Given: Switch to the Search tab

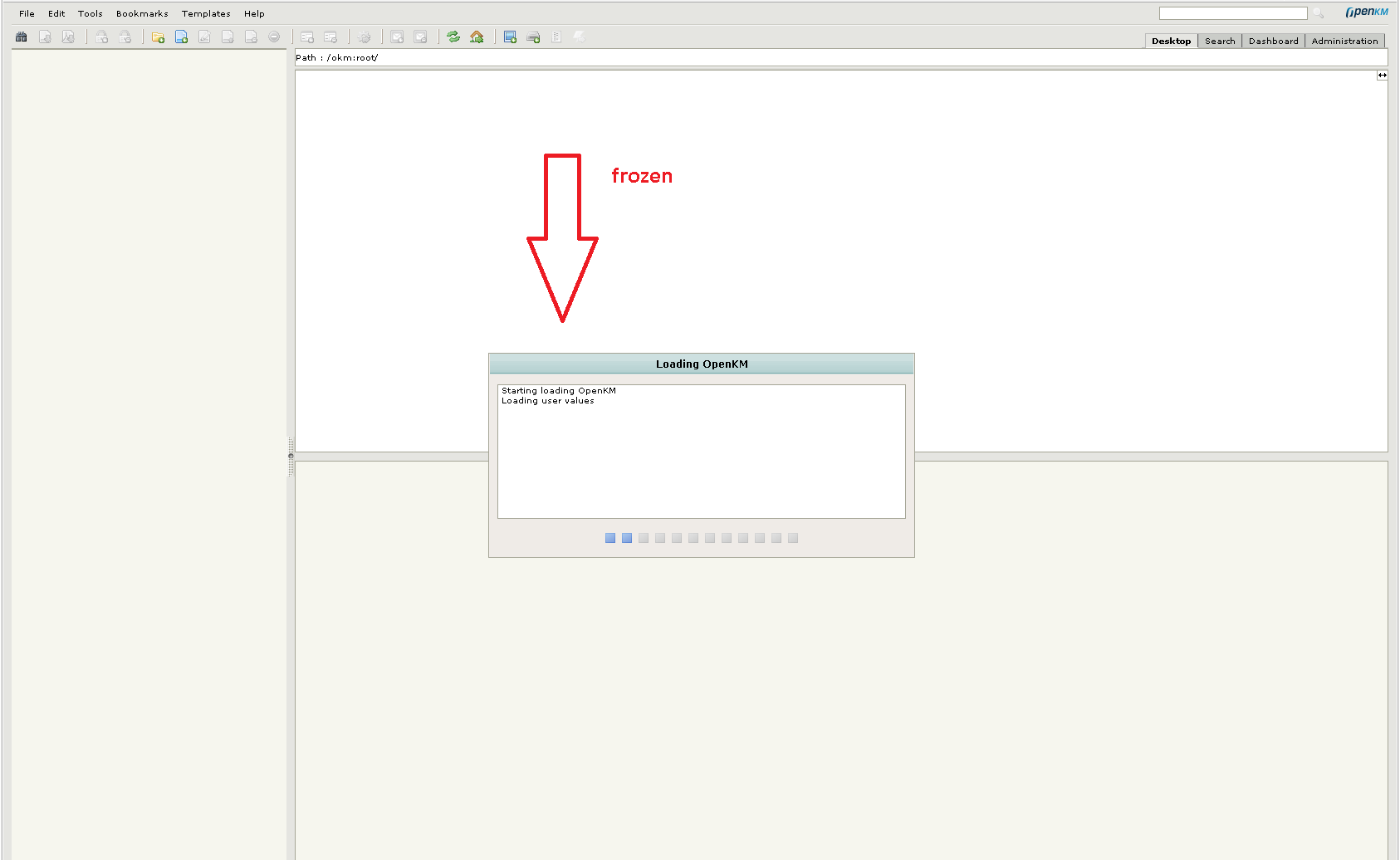Looking at the screenshot, I should click(1219, 41).
